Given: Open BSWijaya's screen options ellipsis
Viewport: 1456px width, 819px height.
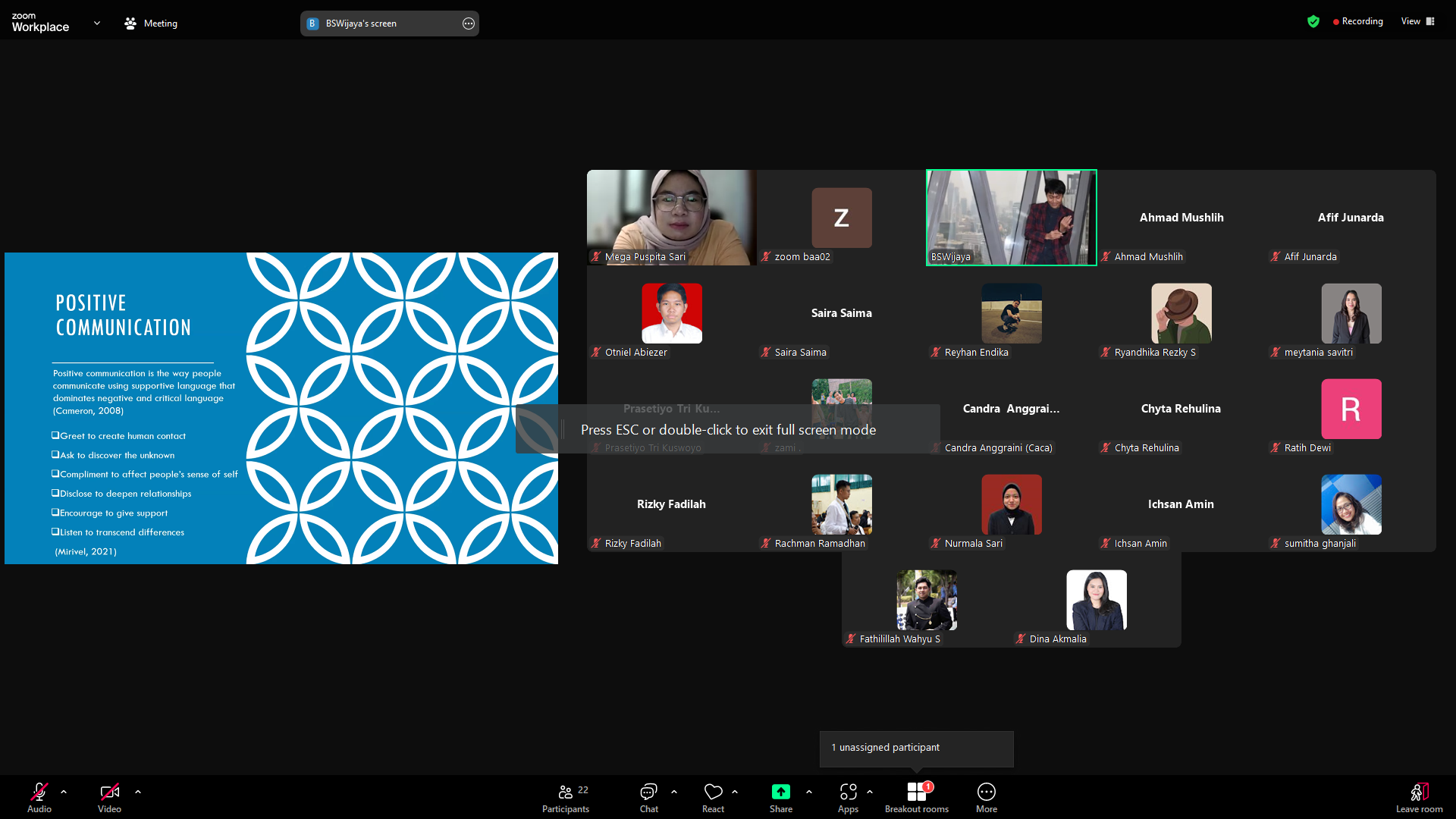Looking at the screenshot, I should click(469, 24).
